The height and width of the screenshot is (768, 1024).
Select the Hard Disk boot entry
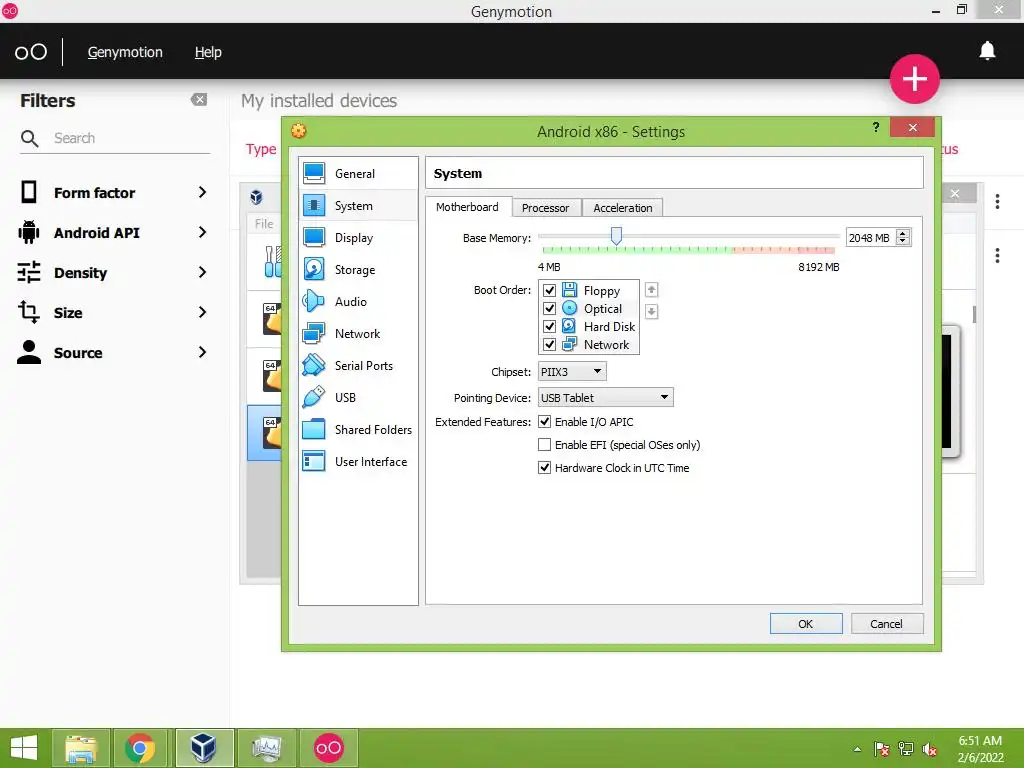(609, 327)
